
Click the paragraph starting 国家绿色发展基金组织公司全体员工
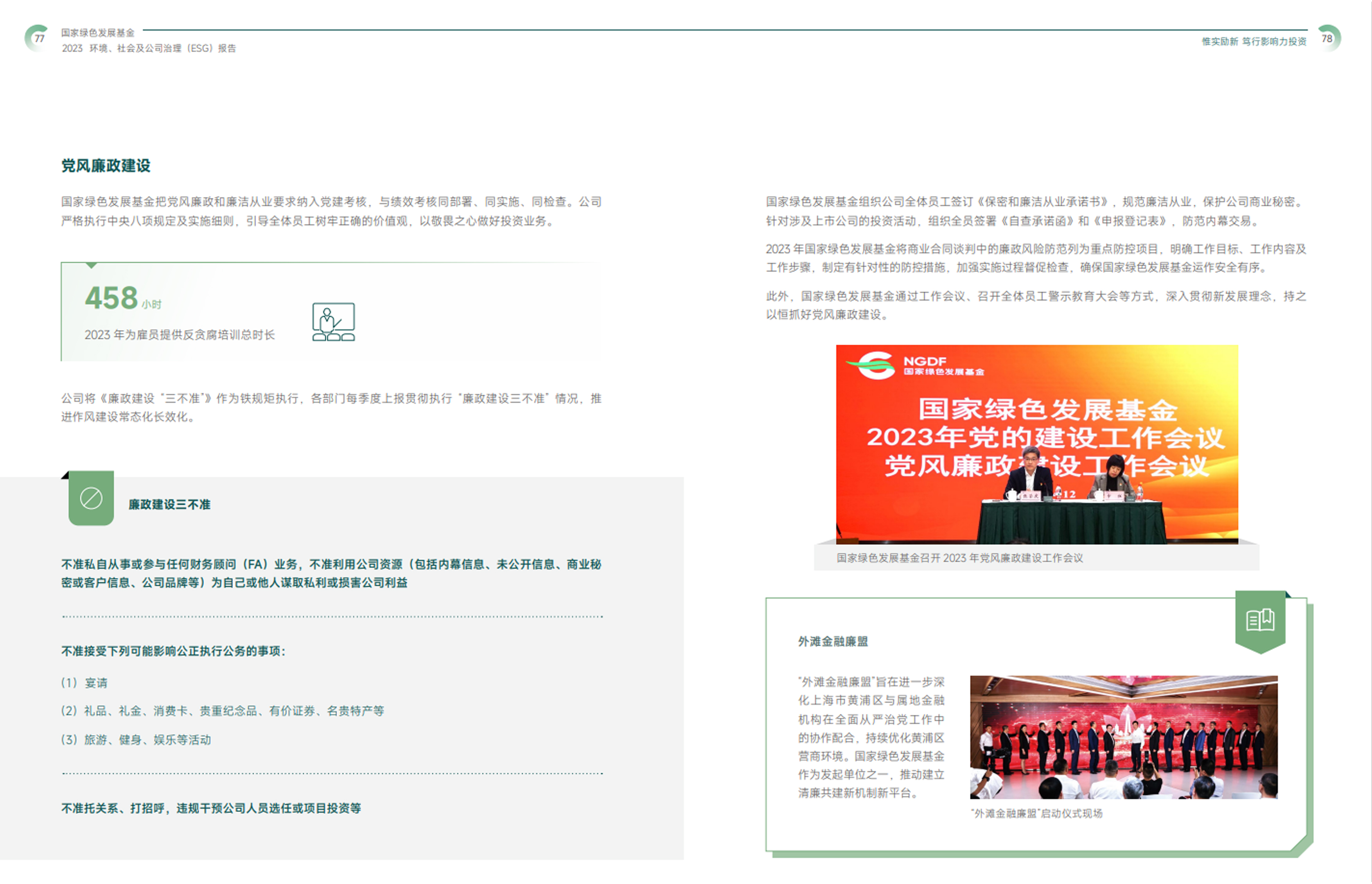[x=1036, y=211]
